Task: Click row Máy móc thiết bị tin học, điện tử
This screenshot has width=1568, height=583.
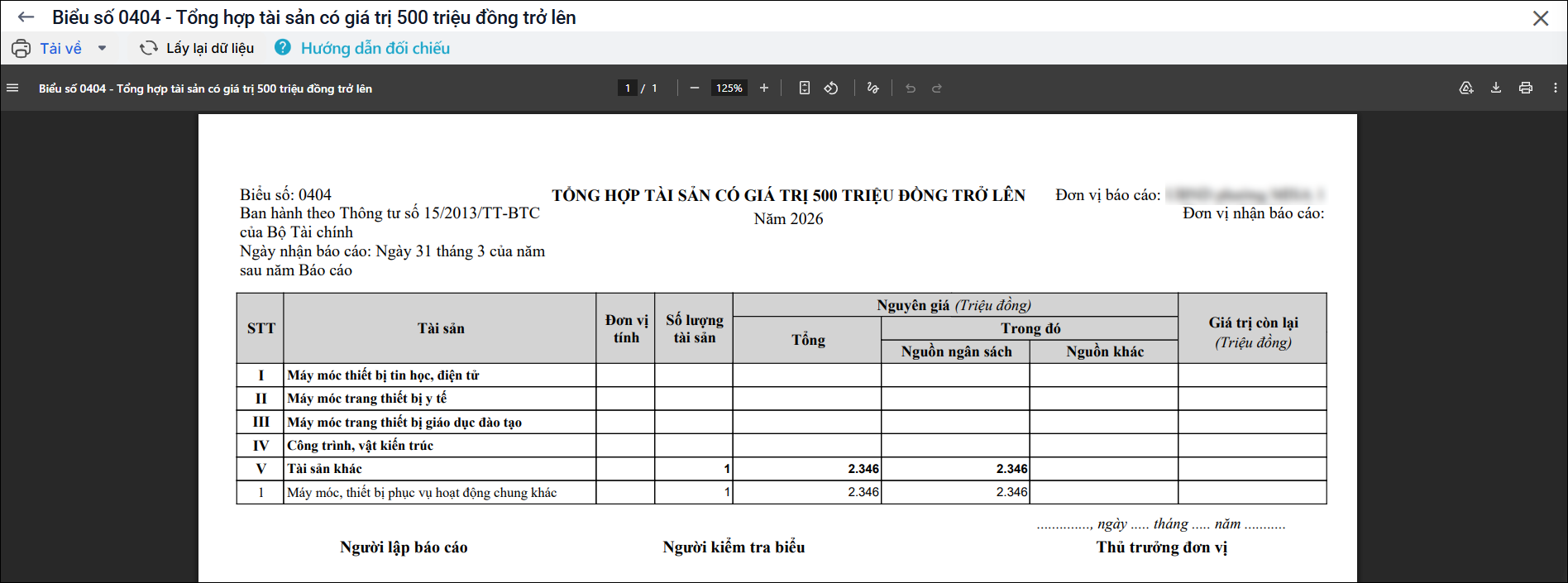Action: [x=782, y=375]
